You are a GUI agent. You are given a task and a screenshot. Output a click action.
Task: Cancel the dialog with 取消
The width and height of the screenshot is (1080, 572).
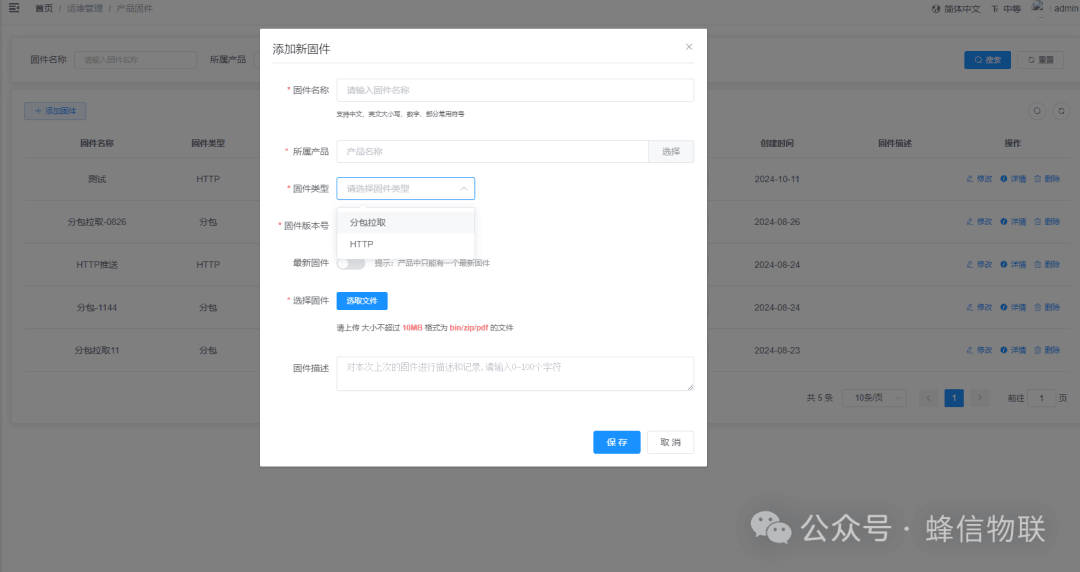click(670, 442)
